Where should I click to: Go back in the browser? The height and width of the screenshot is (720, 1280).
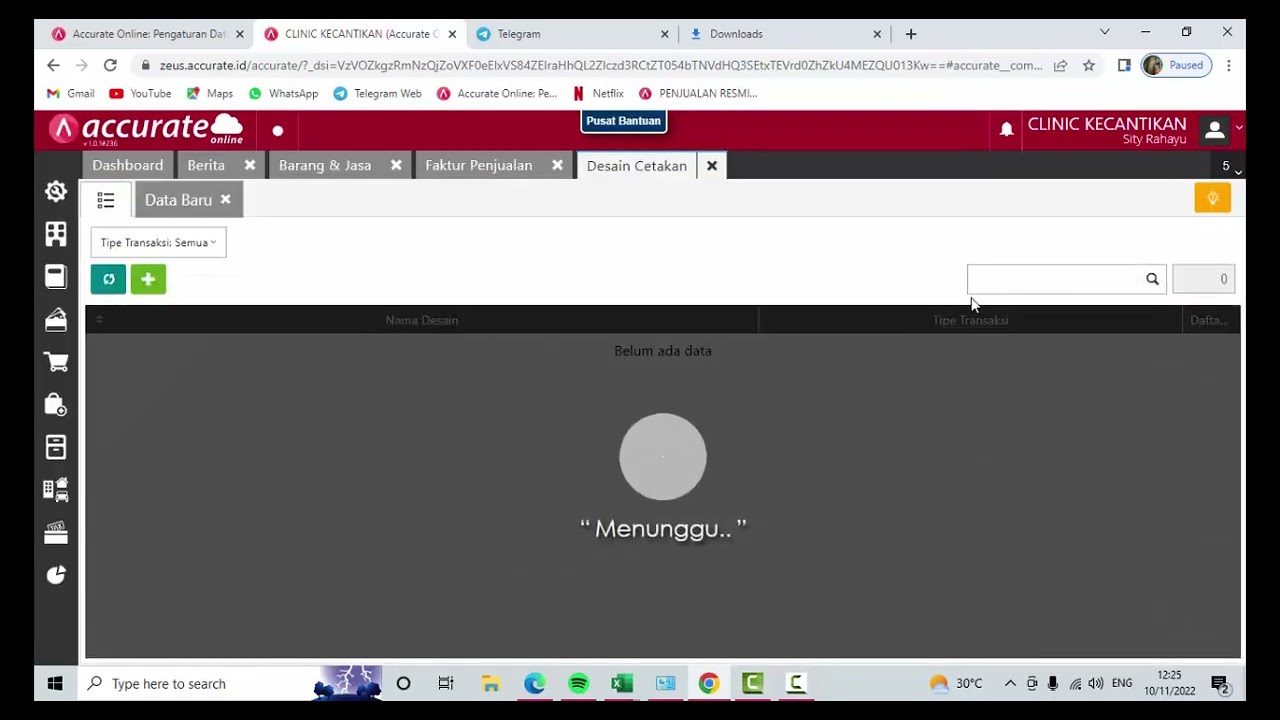53,65
